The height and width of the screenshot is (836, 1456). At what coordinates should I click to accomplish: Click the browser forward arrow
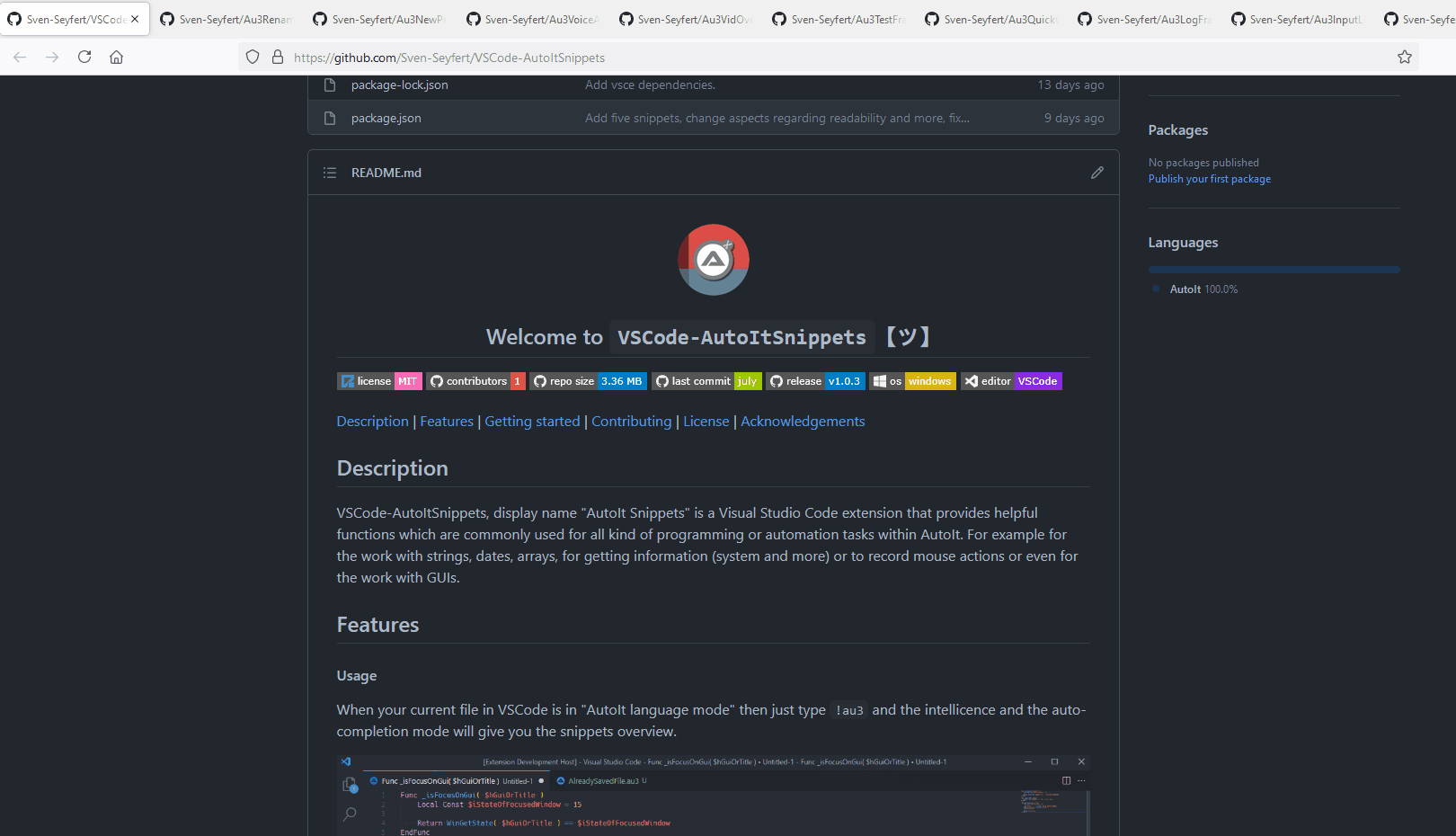[x=52, y=57]
